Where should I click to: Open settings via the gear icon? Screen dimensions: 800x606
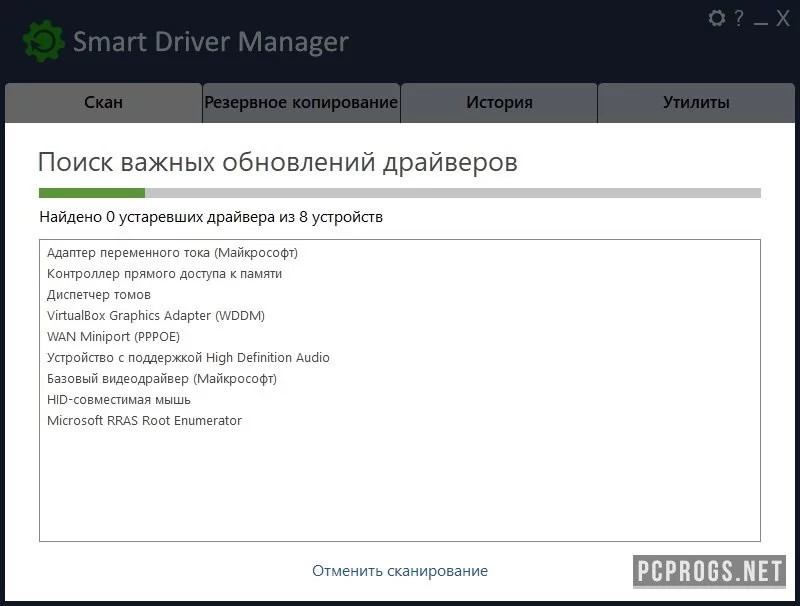[x=717, y=18]
